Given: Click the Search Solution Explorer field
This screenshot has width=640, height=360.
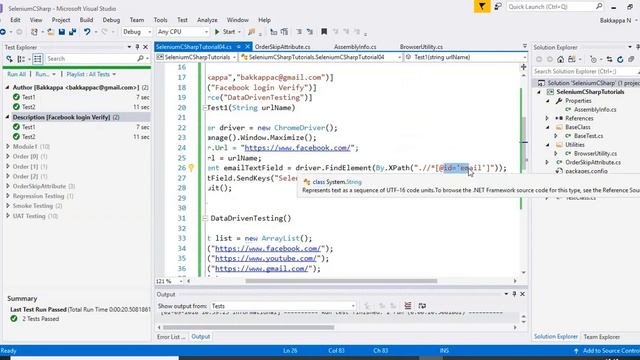Looking at the screenshot, I should 586,71.
